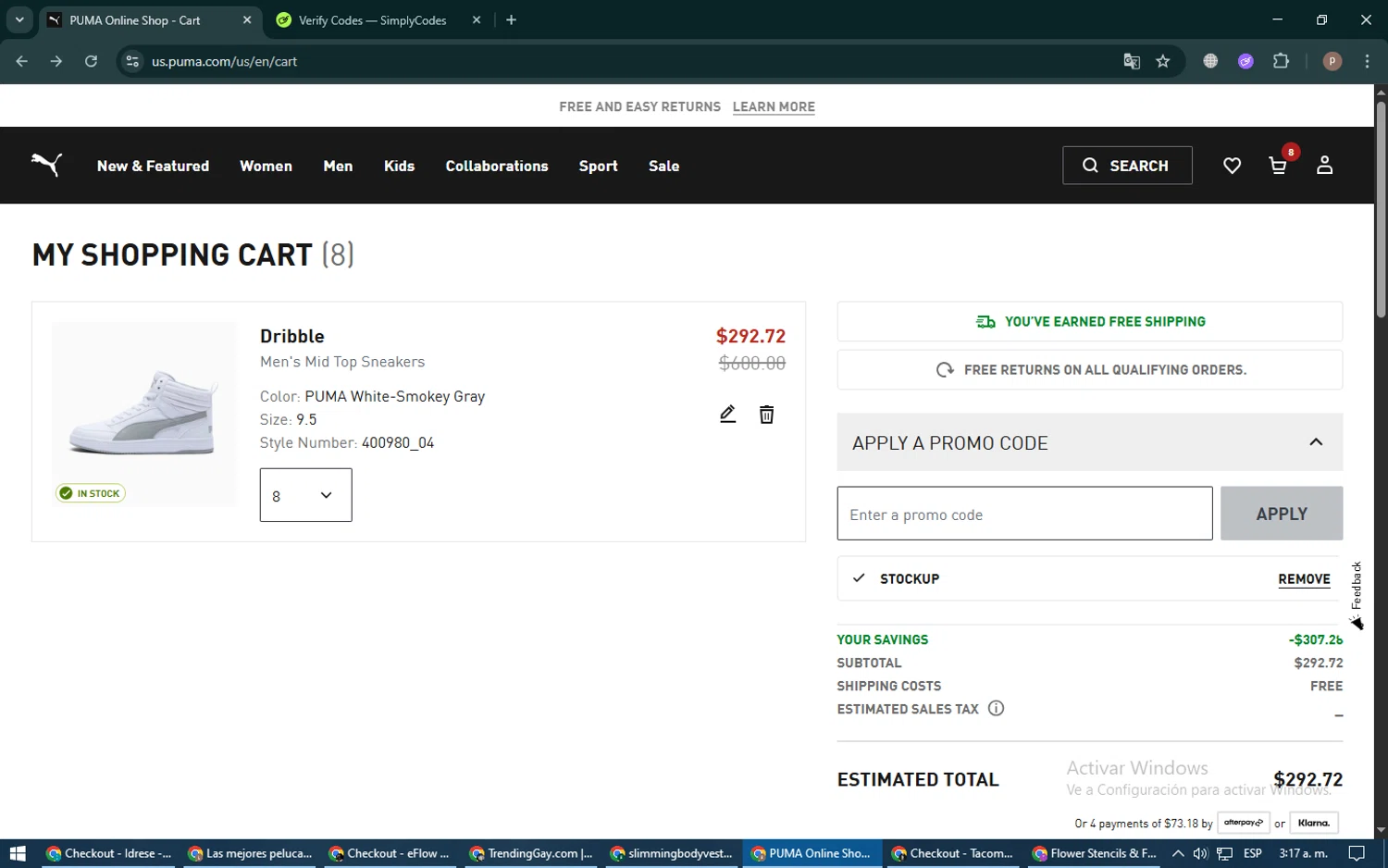The height and width of the screenshot is (868, 1388).
Task: Close the Verify Codes SimplyCodes tab
Action: (477, 19)
